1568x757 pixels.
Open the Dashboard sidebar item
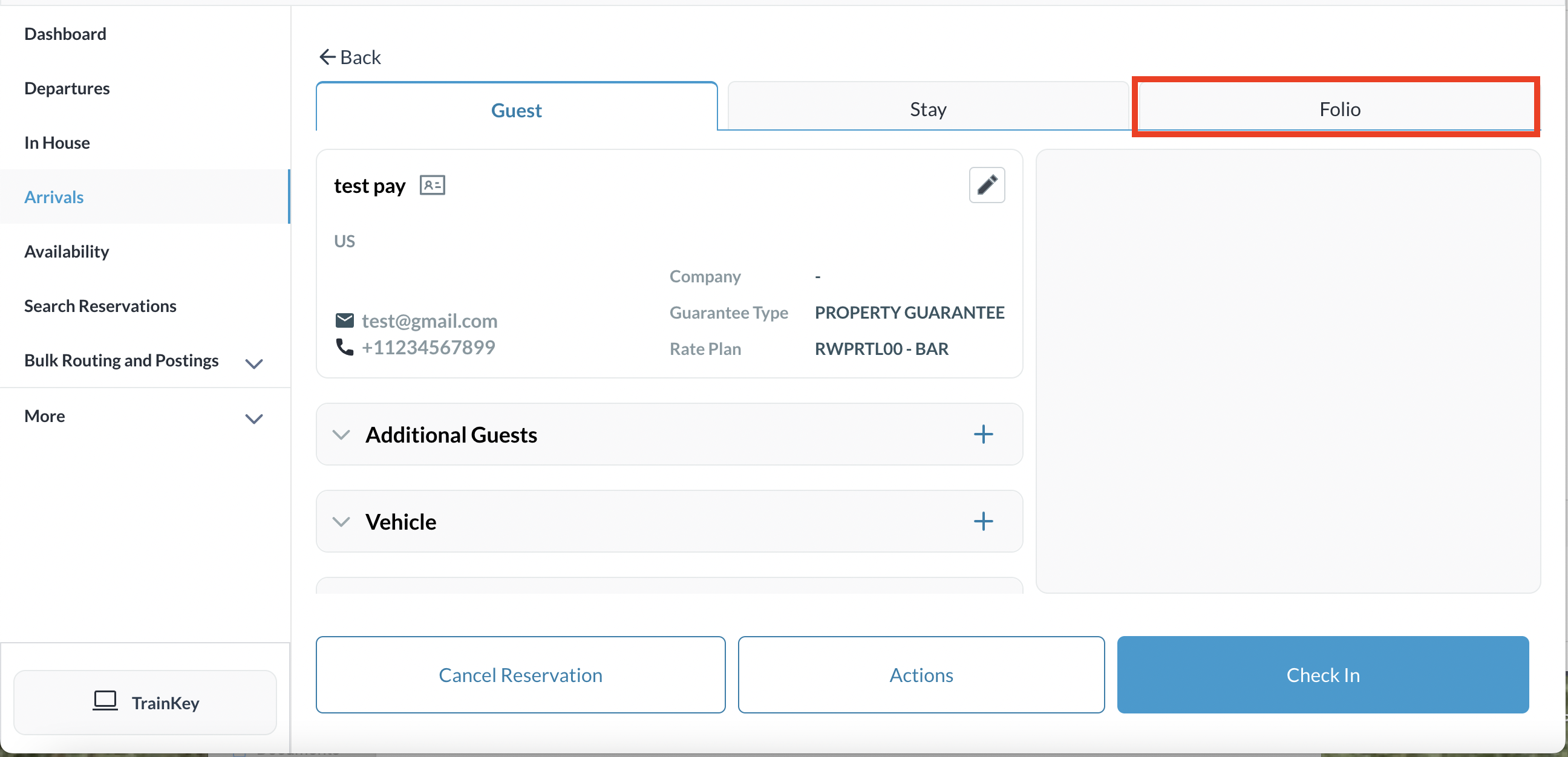[x=65, y=34]
